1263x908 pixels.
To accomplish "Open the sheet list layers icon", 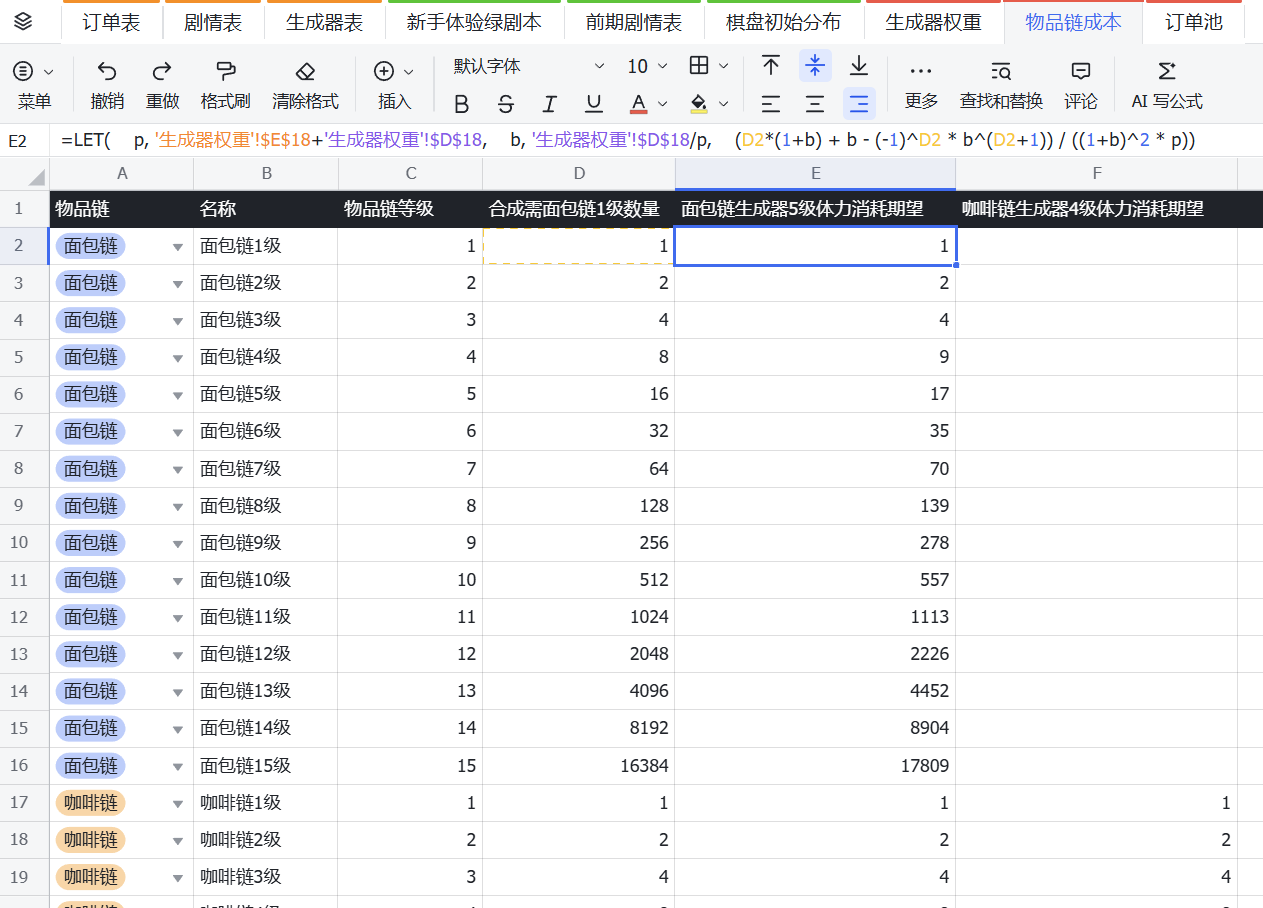I will 24,21.
